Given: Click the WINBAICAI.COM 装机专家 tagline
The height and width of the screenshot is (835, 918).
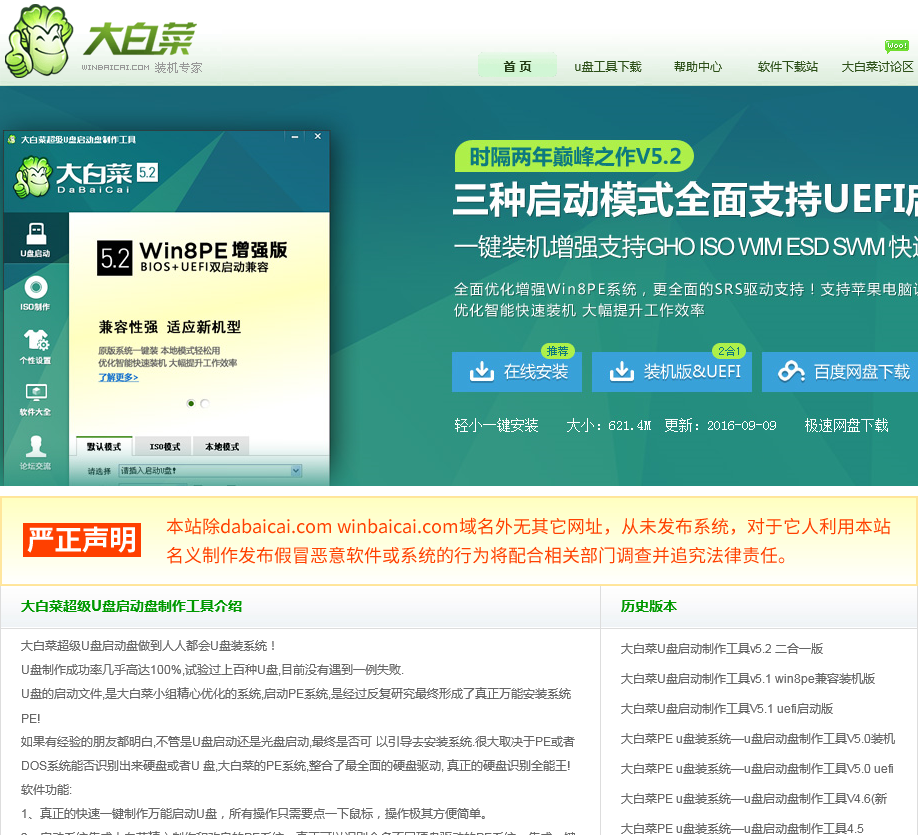Looking at the screenshot, I should tap(142, 67).
